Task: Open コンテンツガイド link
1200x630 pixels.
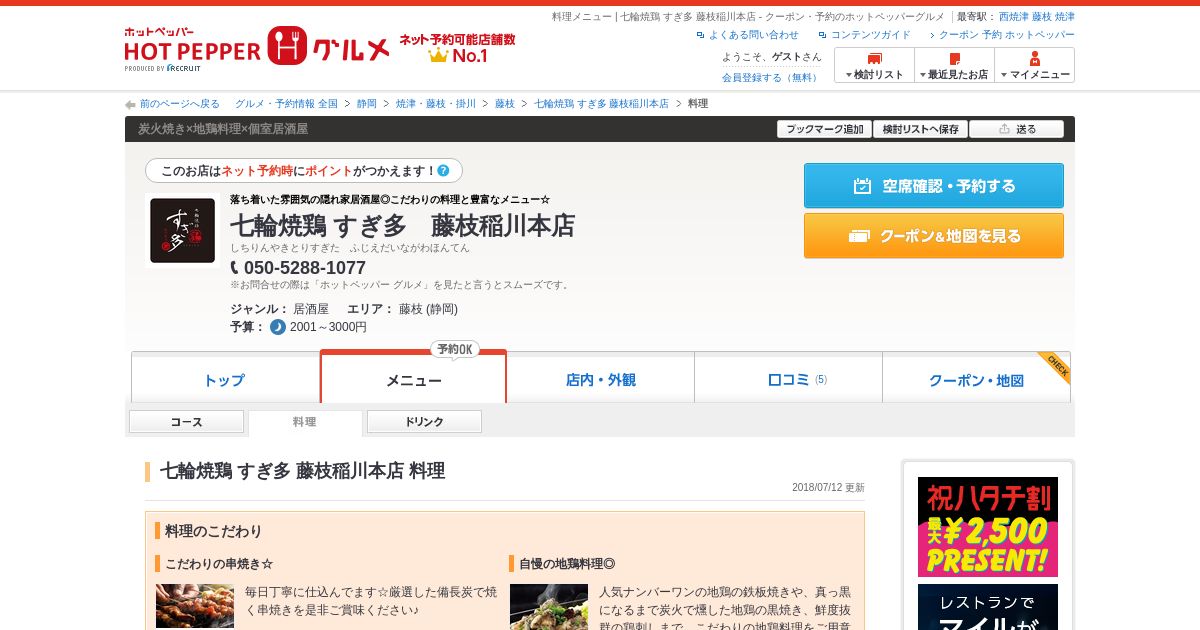Action: 870,35
